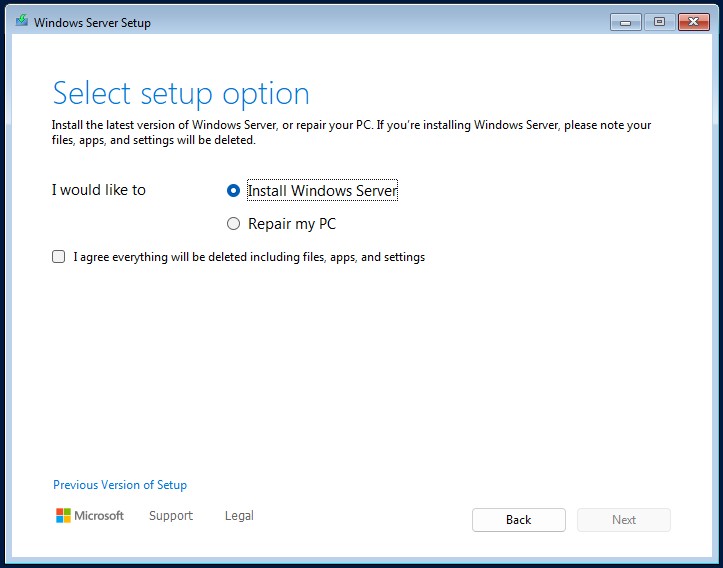
Task: Open the Legal link
Action: 239,515
